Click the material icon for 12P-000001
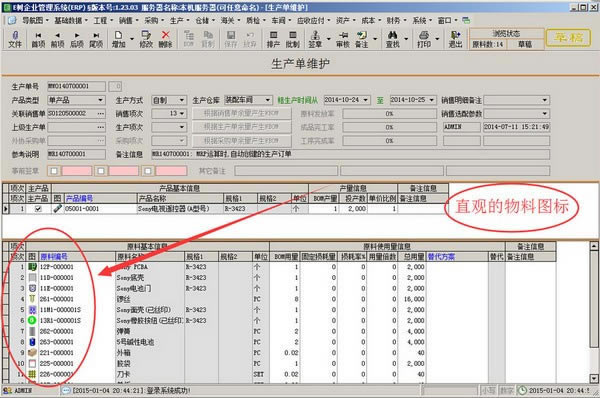Screen dimensions: 600x398 click(x=32, y=267)
